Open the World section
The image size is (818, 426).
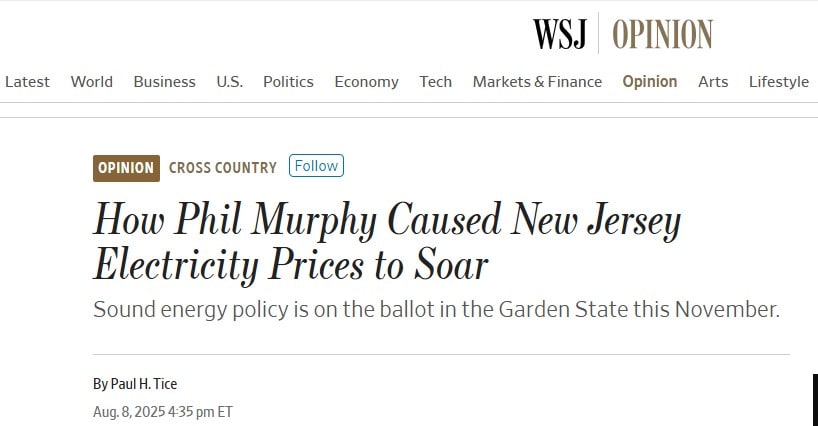click(92, 82)
